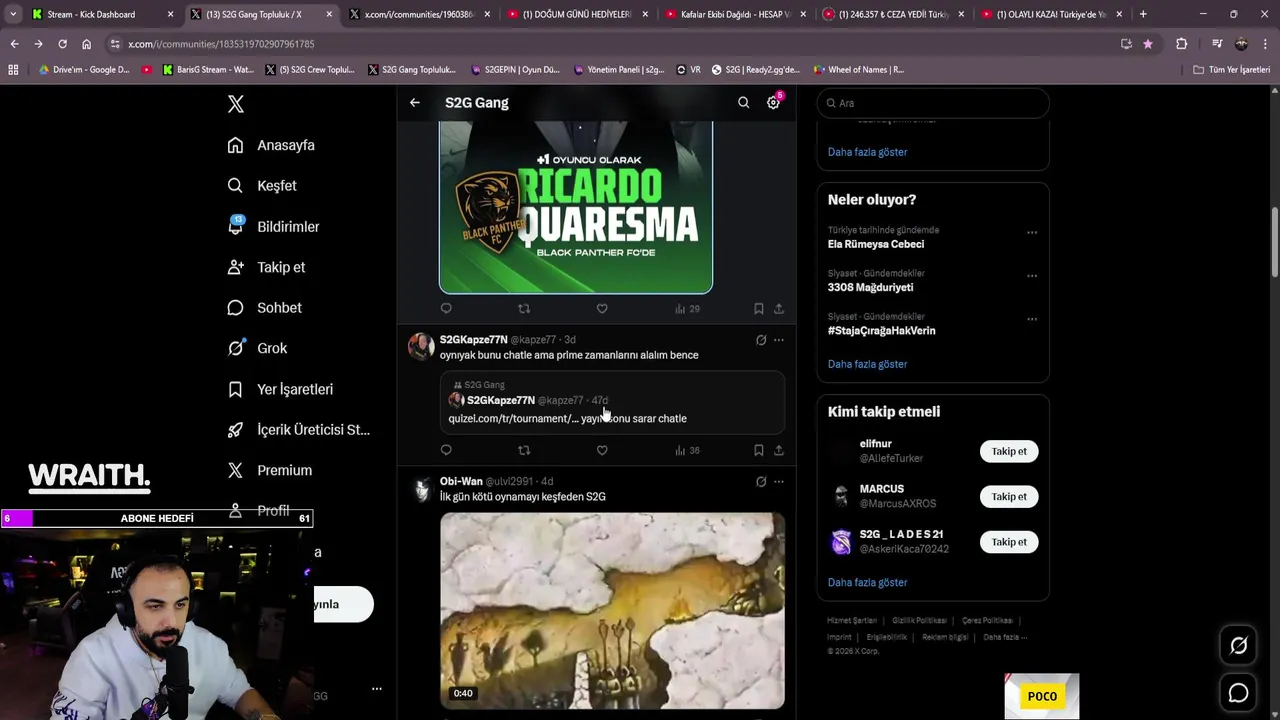Click the page vertical scrollbar thumb
Screen dimensions: 1280x720
(x=1275, y=243)
